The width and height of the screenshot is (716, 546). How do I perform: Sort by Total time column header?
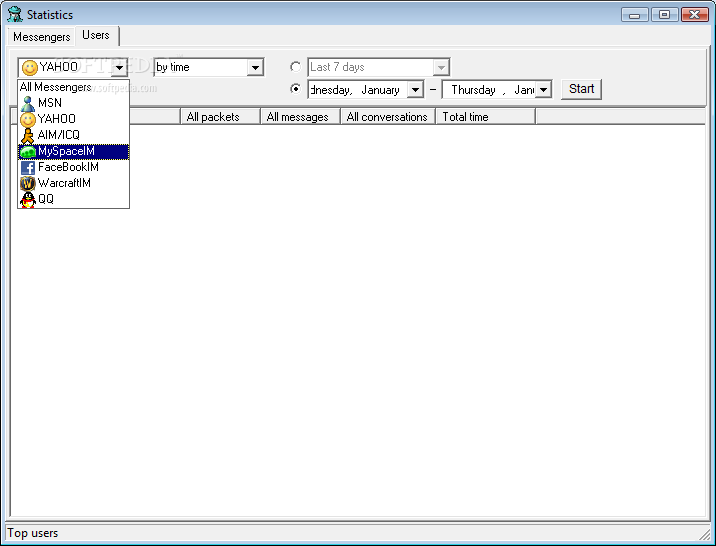tap(485, 117)
